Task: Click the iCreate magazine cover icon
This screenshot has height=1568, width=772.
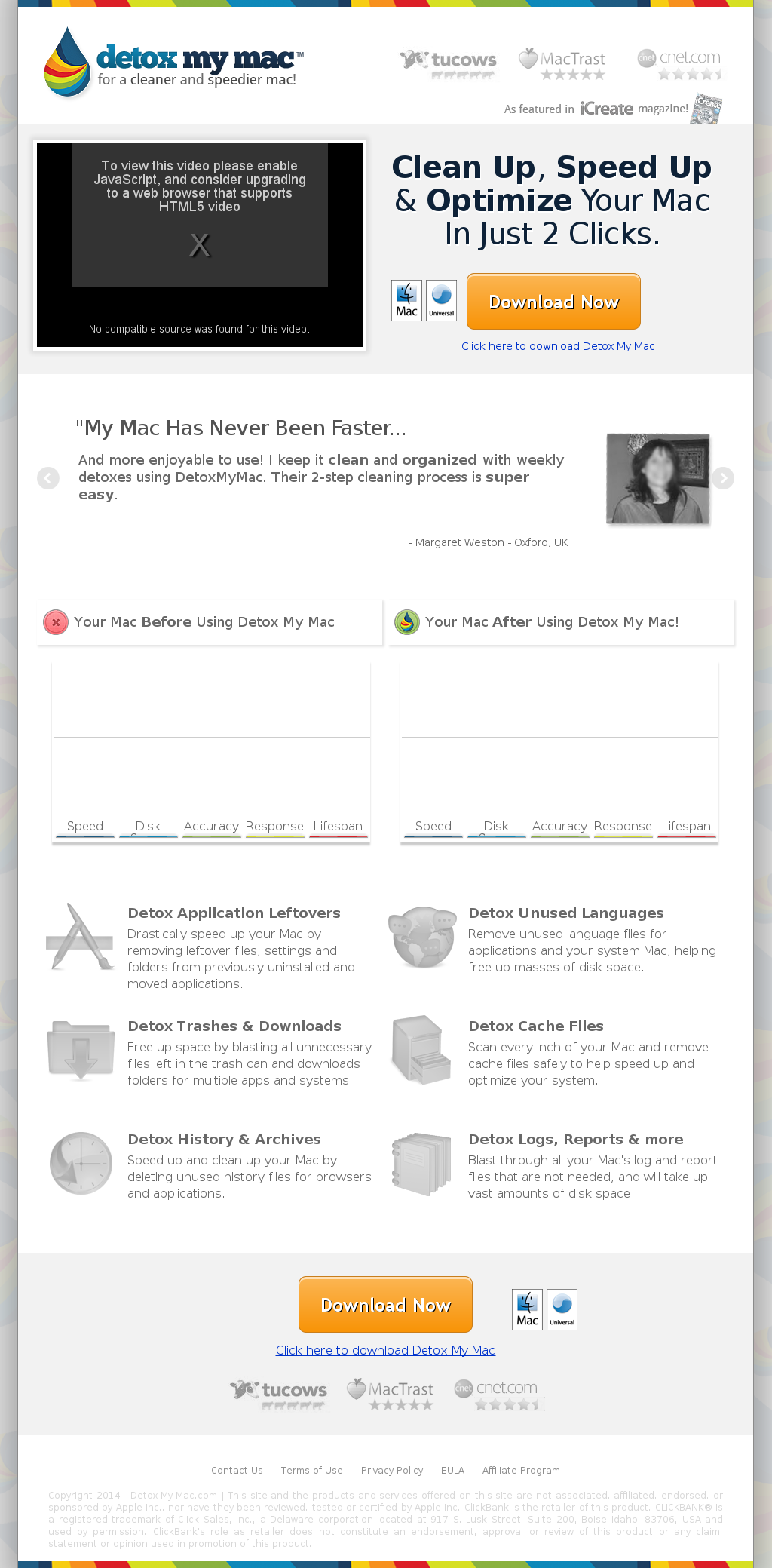Action: click(x=707, y=109)
